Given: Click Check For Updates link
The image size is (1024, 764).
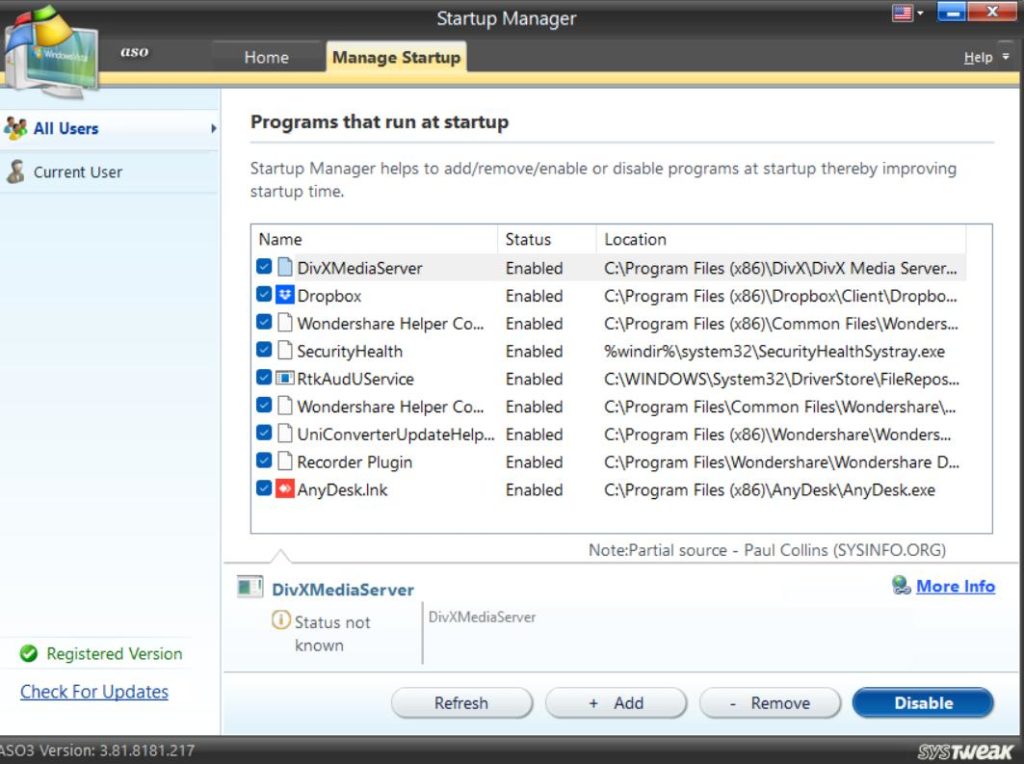Looking at the screenshot, I should [x=94, y=692].
